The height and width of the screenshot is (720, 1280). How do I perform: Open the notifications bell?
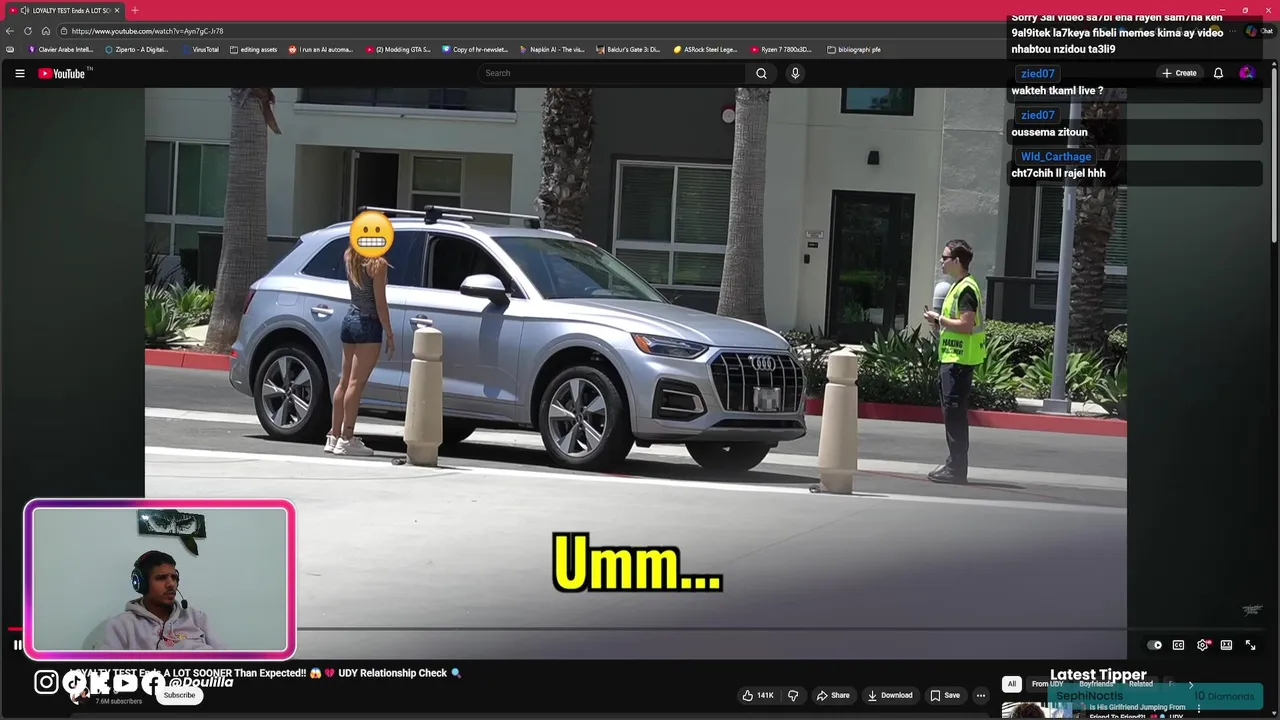pos(1218,73)
